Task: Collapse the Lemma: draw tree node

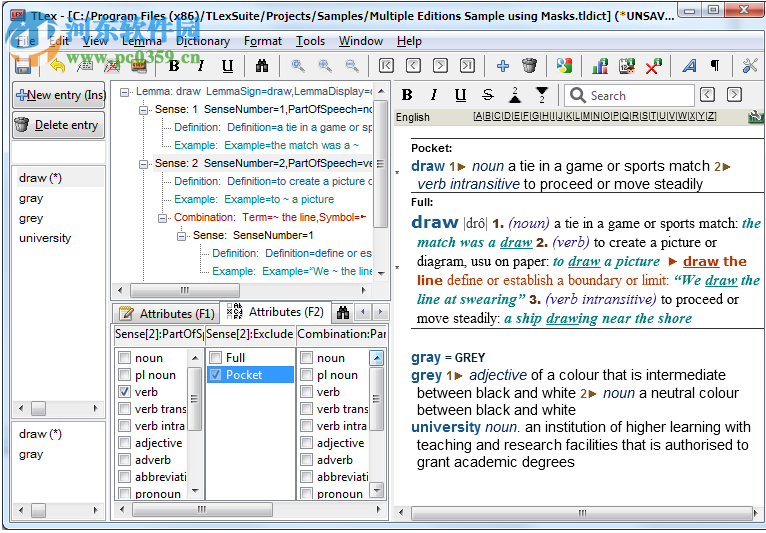Action: pos(124,91)
